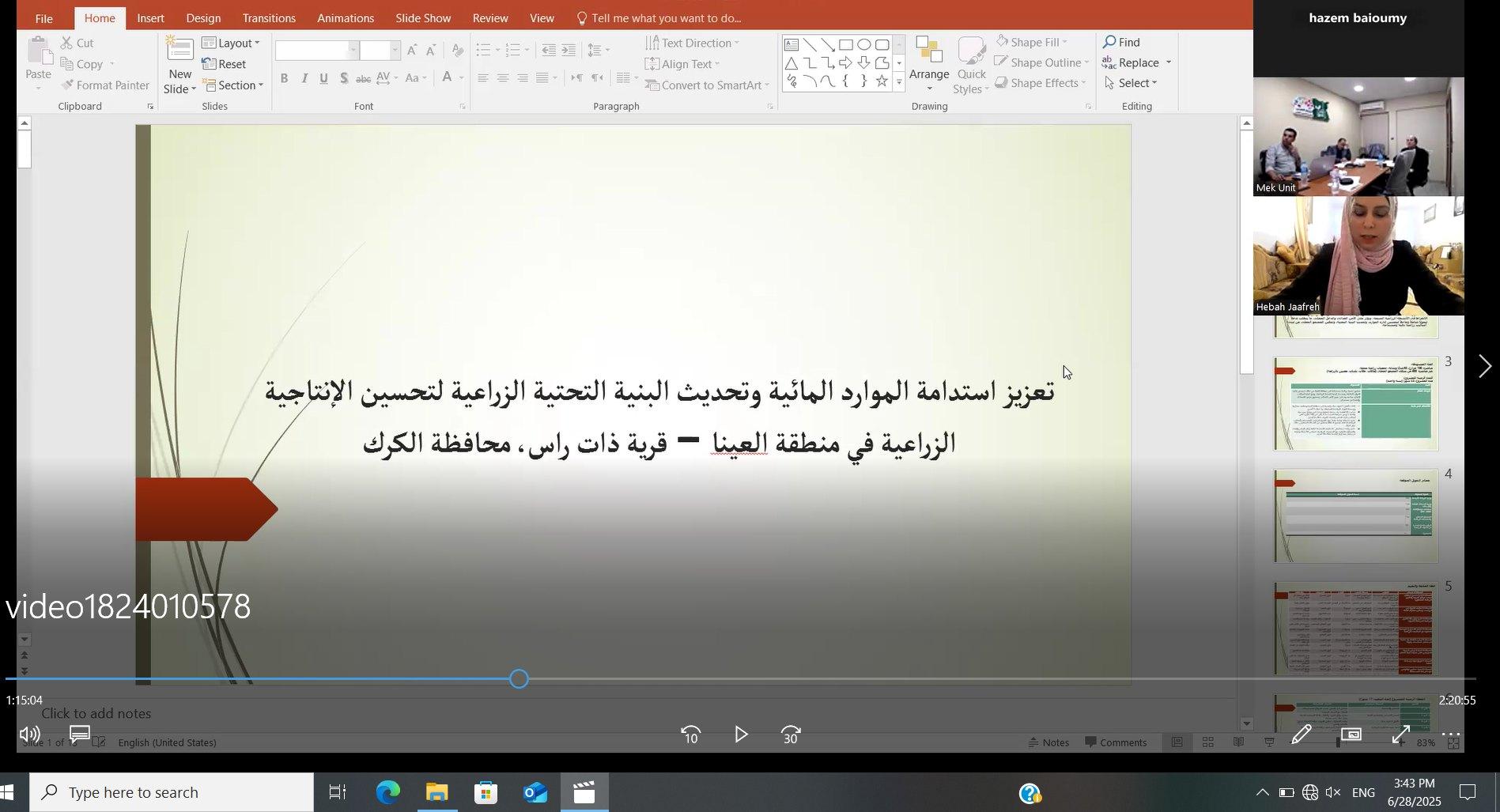The height and width of the screenshot is (812, 1500).
Task: Click the Quick Styles icon
Action: [x=971, y=51]
